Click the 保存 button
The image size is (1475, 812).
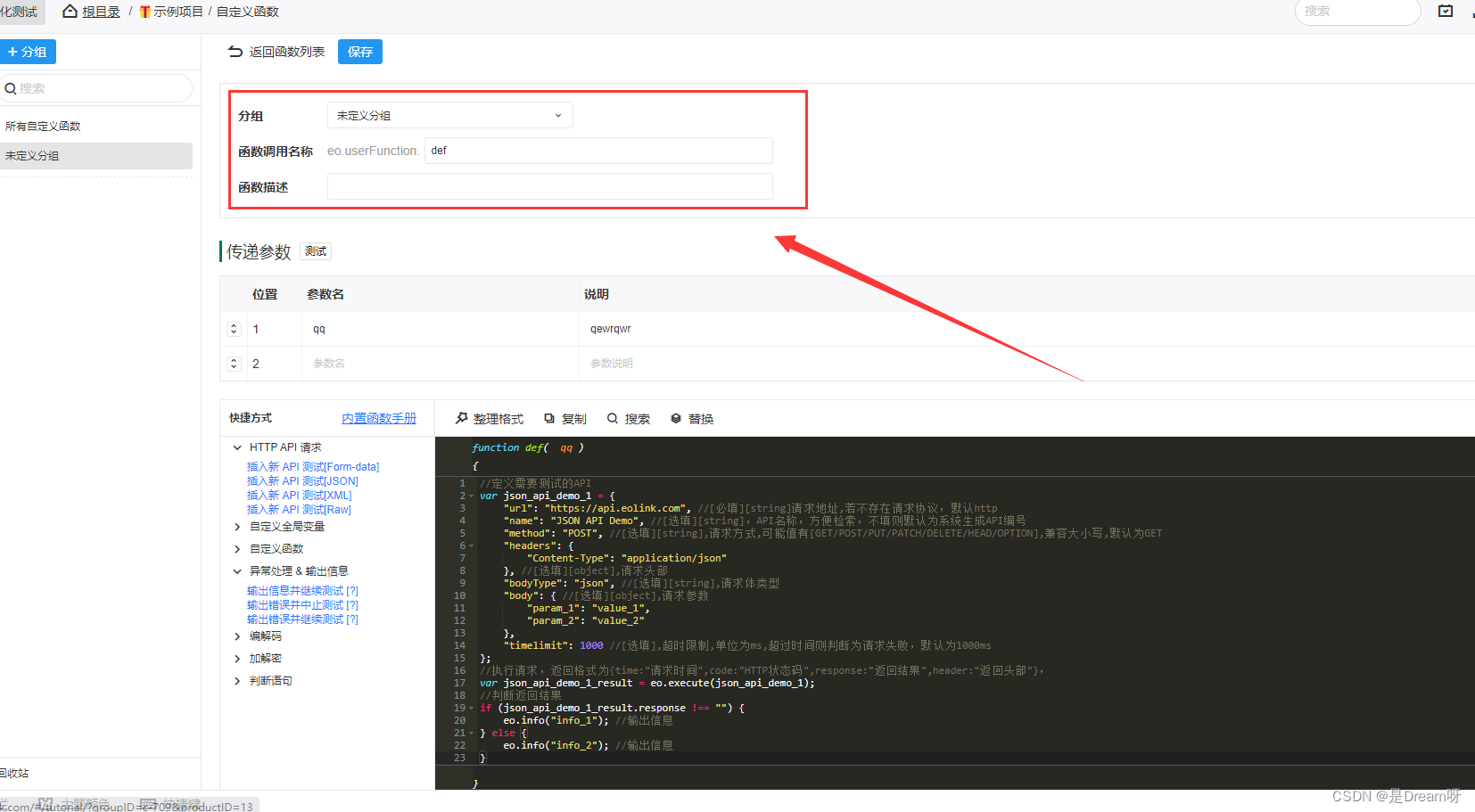360,52
